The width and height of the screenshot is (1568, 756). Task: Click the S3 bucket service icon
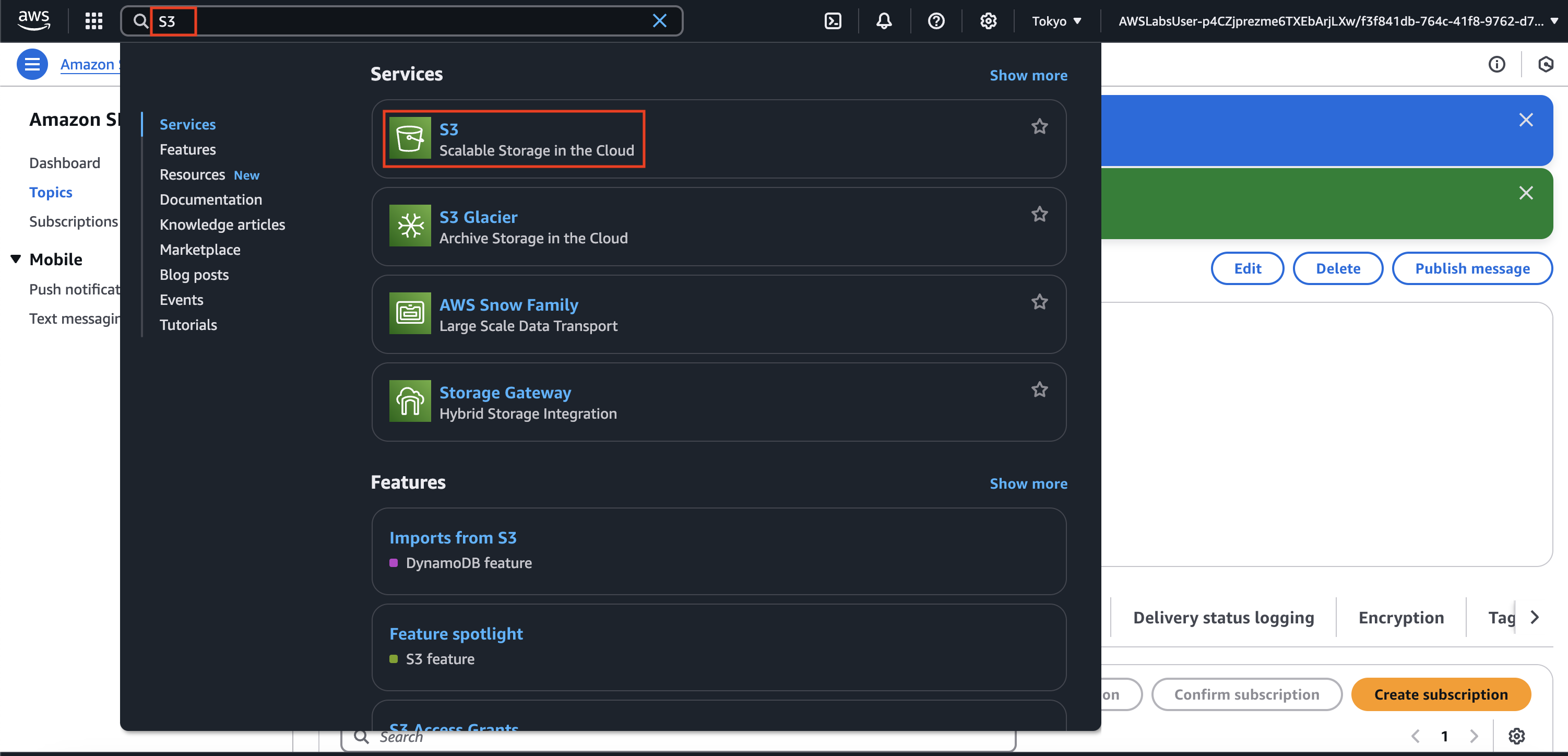coord(410,138)
